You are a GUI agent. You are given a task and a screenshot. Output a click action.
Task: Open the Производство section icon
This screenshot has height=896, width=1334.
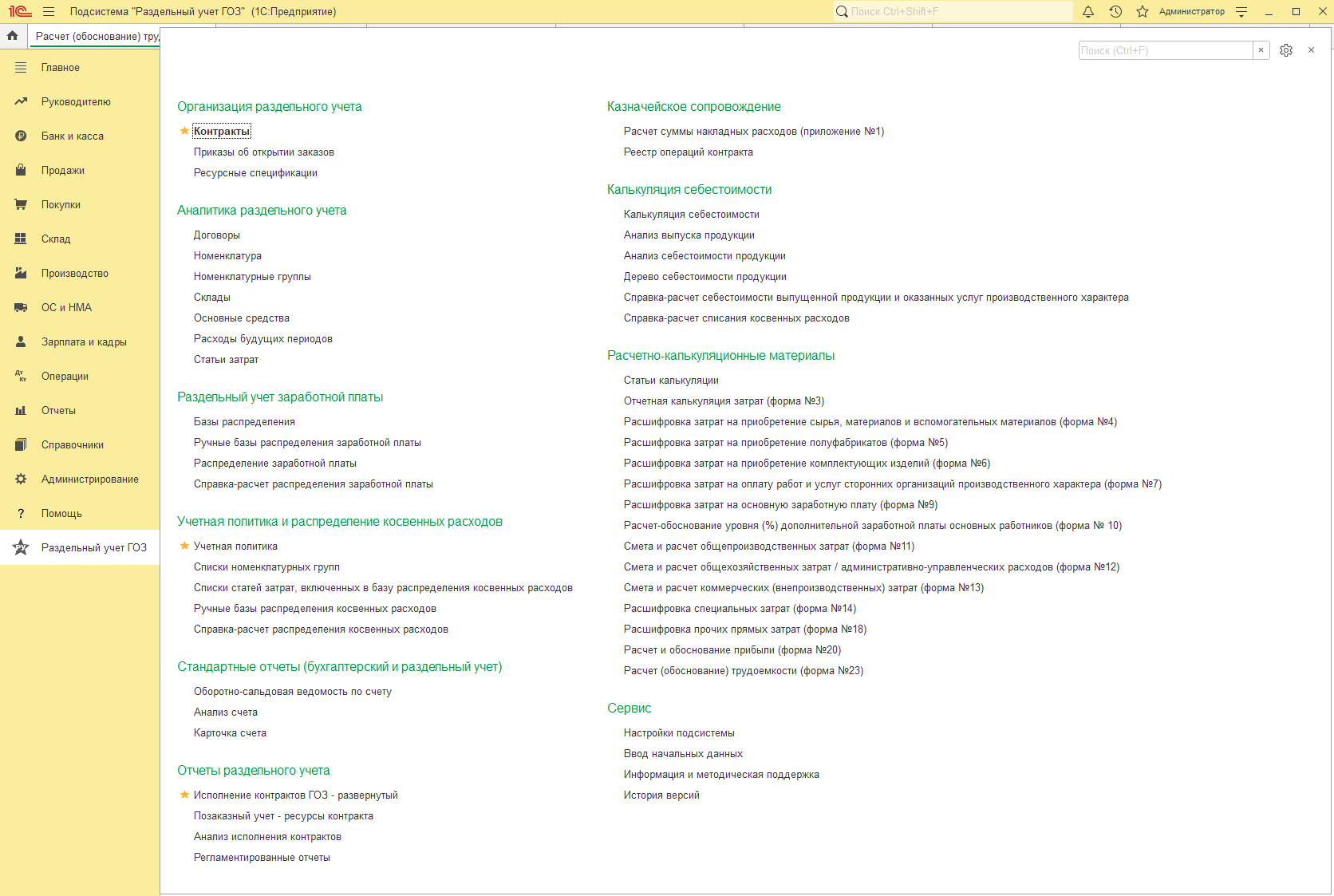(21, 273)
